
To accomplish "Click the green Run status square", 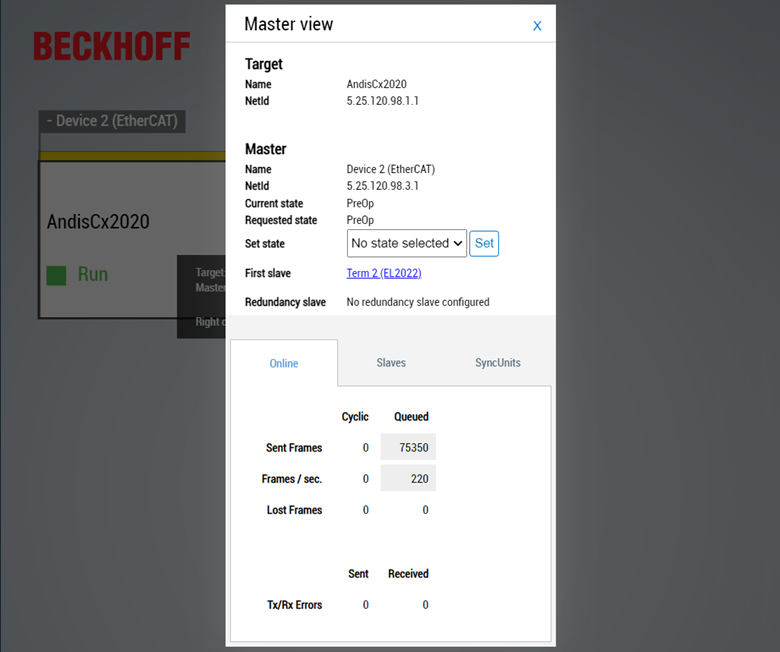I will pyautogui.click(x=56, y=276).
